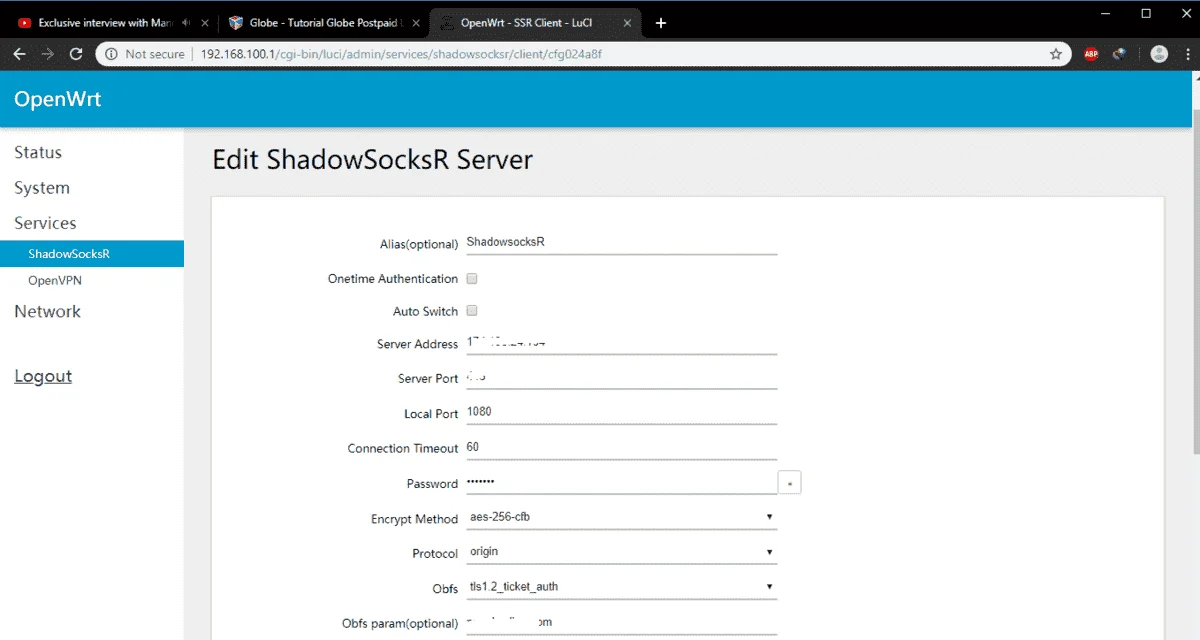Screen dimensions: 1200x640
Task: Click the Logout link
Action: click(x=43, y=376)
